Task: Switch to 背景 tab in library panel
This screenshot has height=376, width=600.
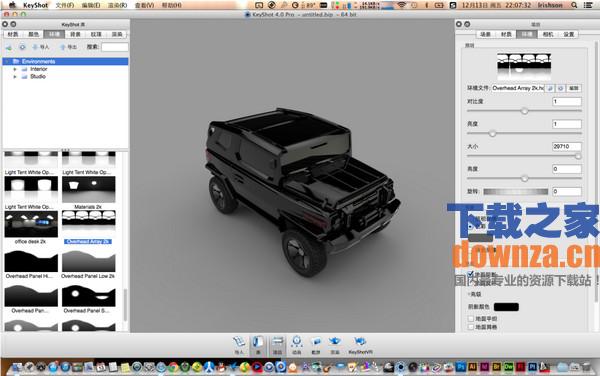Action: click(75, 34)
